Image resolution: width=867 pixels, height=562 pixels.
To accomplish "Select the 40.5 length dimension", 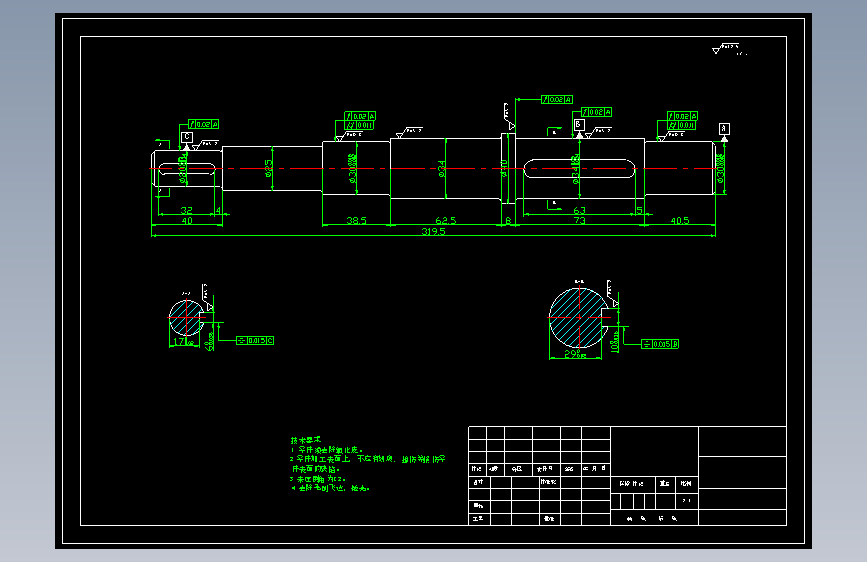I will coord(680,221).
